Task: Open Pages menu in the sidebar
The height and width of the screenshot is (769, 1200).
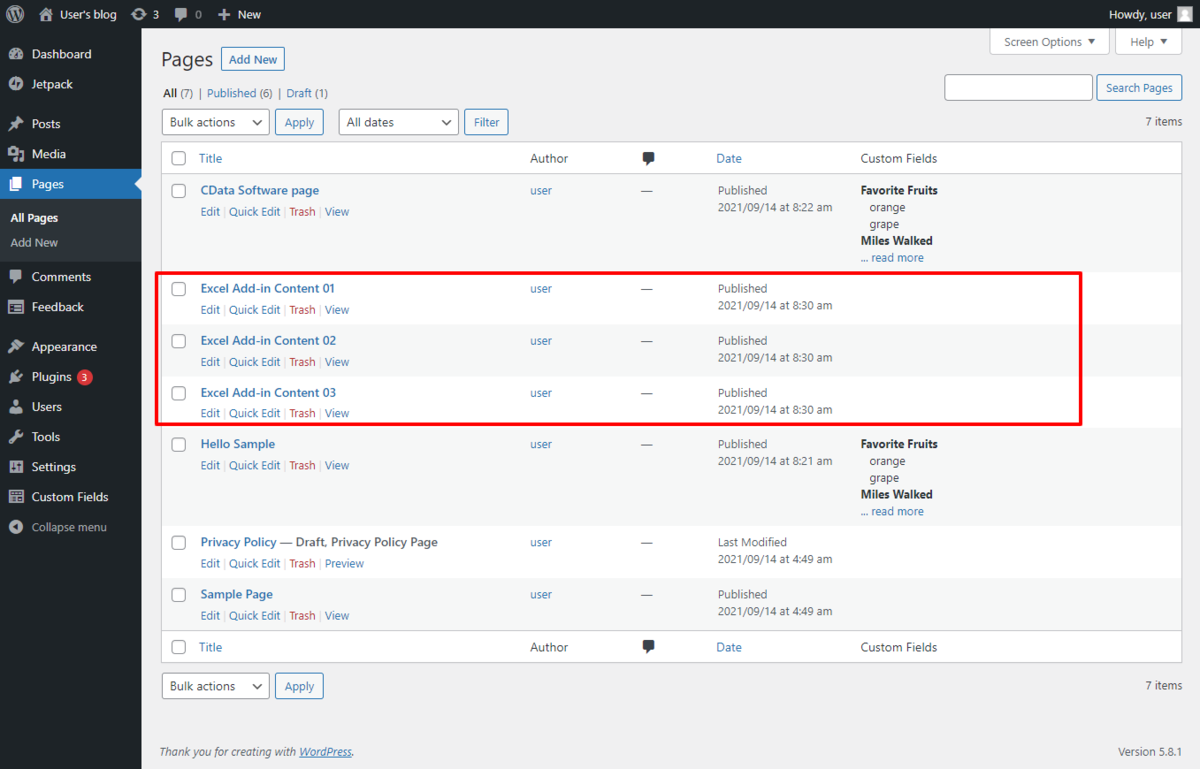Action: tap(70, 184)
